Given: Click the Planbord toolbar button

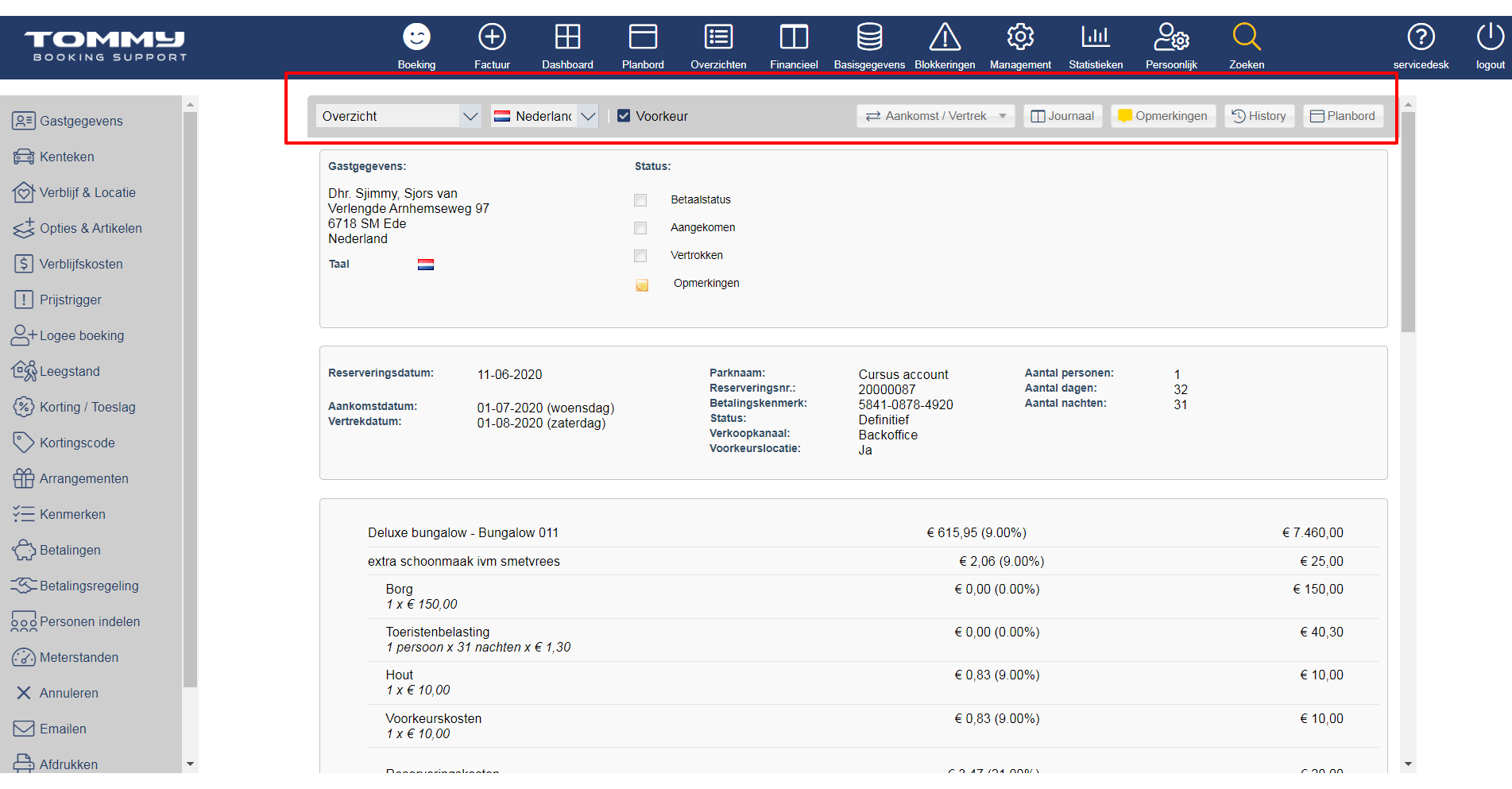Looking at the screenshot, I should click(x=1343, y=116).
